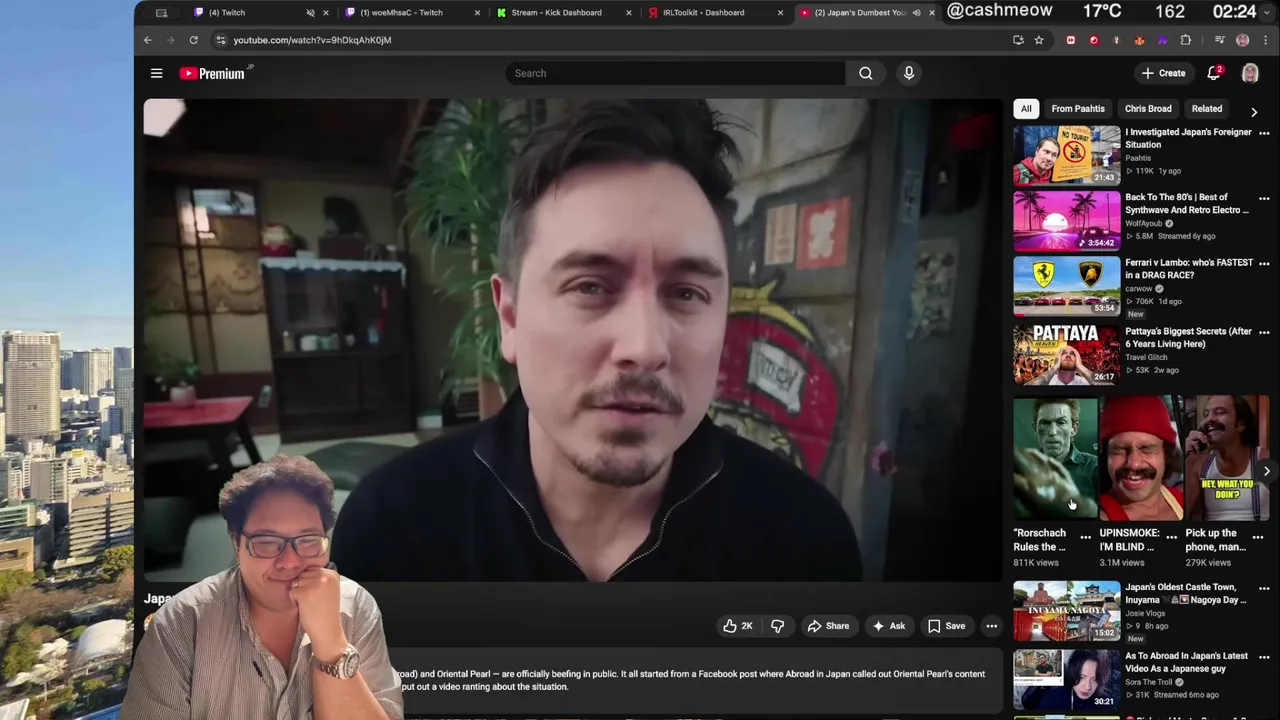Open the Chrome profile avatar in toolbar
Image resolution: width=1280 pixels, height=720 pixels.
click(1243, 40)
